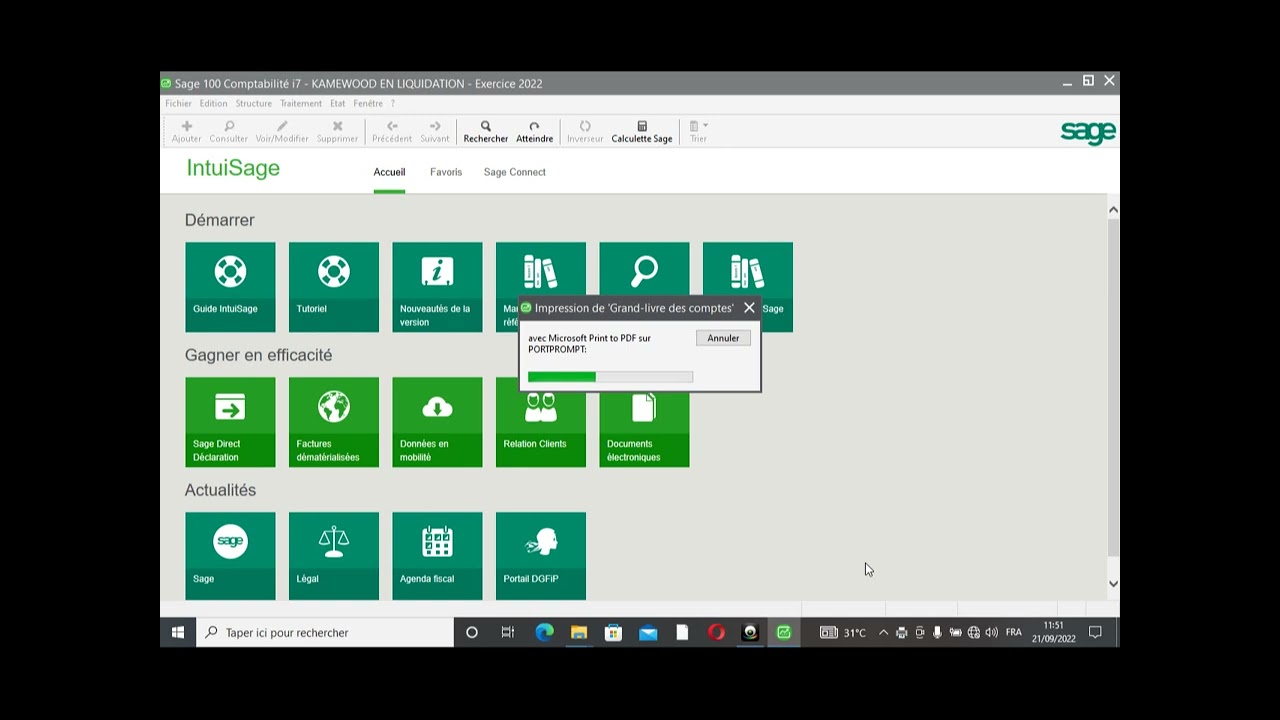The width and height of the screenshot is (1280, 720).
Task: Click the Voir/Modifier toolbar button
Action: click(282, 132)
